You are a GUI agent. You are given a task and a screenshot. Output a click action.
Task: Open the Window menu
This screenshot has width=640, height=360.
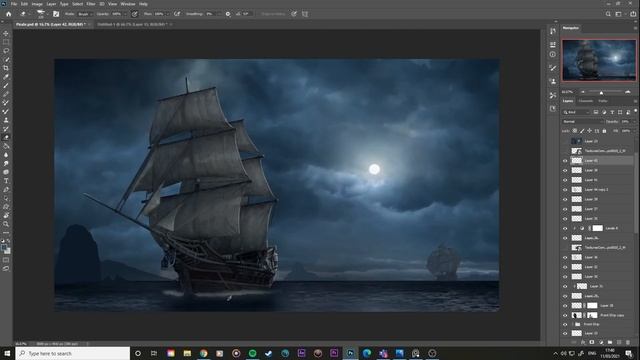tap(128, 4)
